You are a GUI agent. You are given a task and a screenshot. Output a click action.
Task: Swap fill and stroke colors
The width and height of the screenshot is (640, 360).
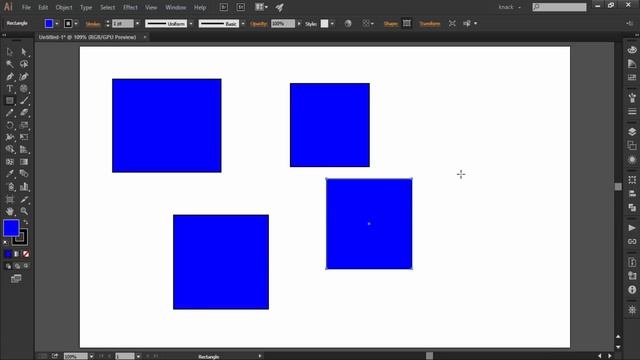(x=26, y=222)
